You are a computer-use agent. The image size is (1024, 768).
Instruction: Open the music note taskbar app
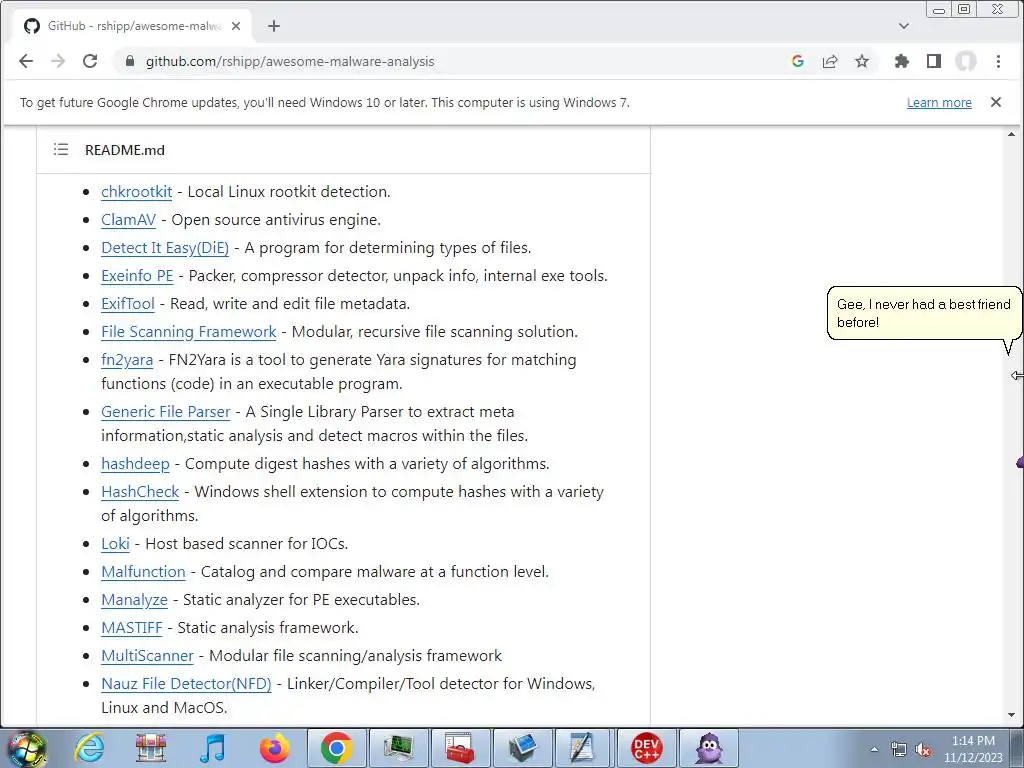pos(212,748)
